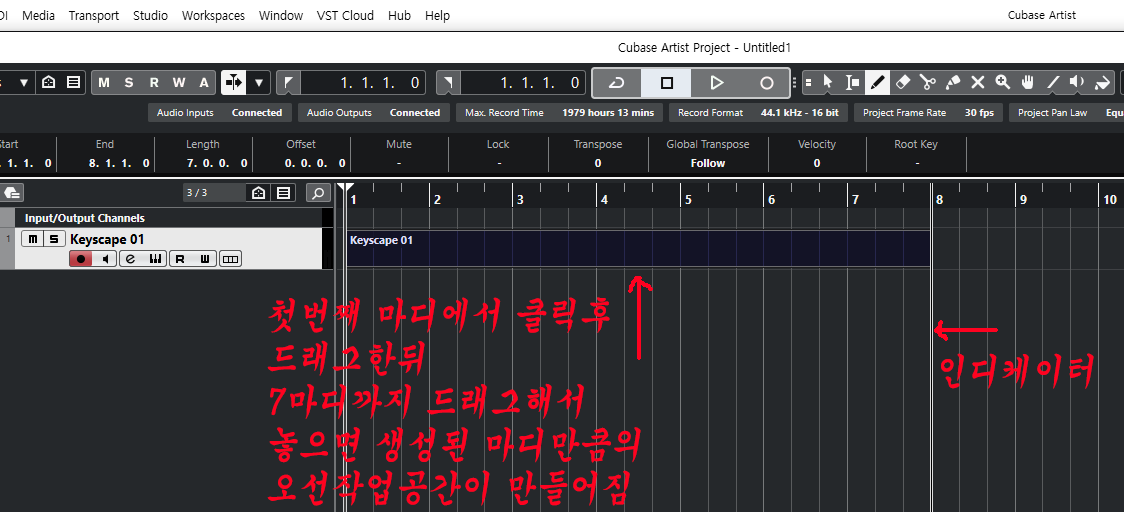Screen dimensions: 1124x512
Task: Select the Line tool
Action: (1052, 82)
